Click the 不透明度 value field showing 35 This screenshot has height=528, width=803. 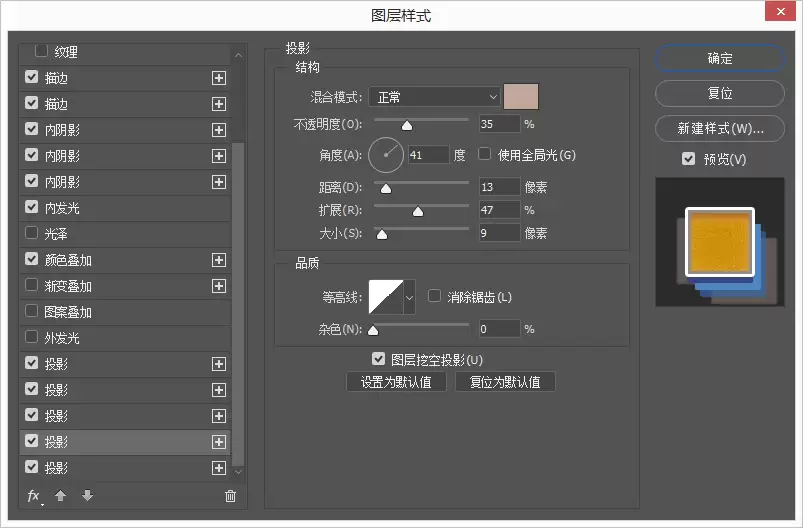coord(499,124)
